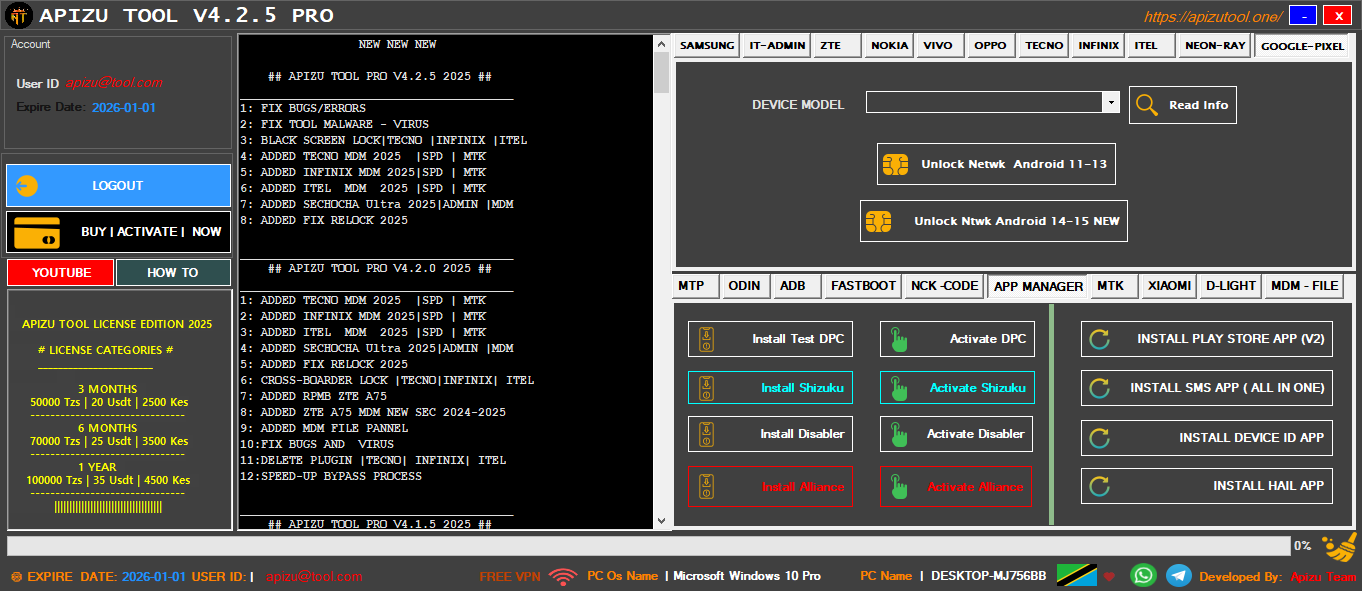The width and height of the screenshot is (1362, 591).
Task: Click the hand icon on Activate Shizuku
Action: (899, 388)
